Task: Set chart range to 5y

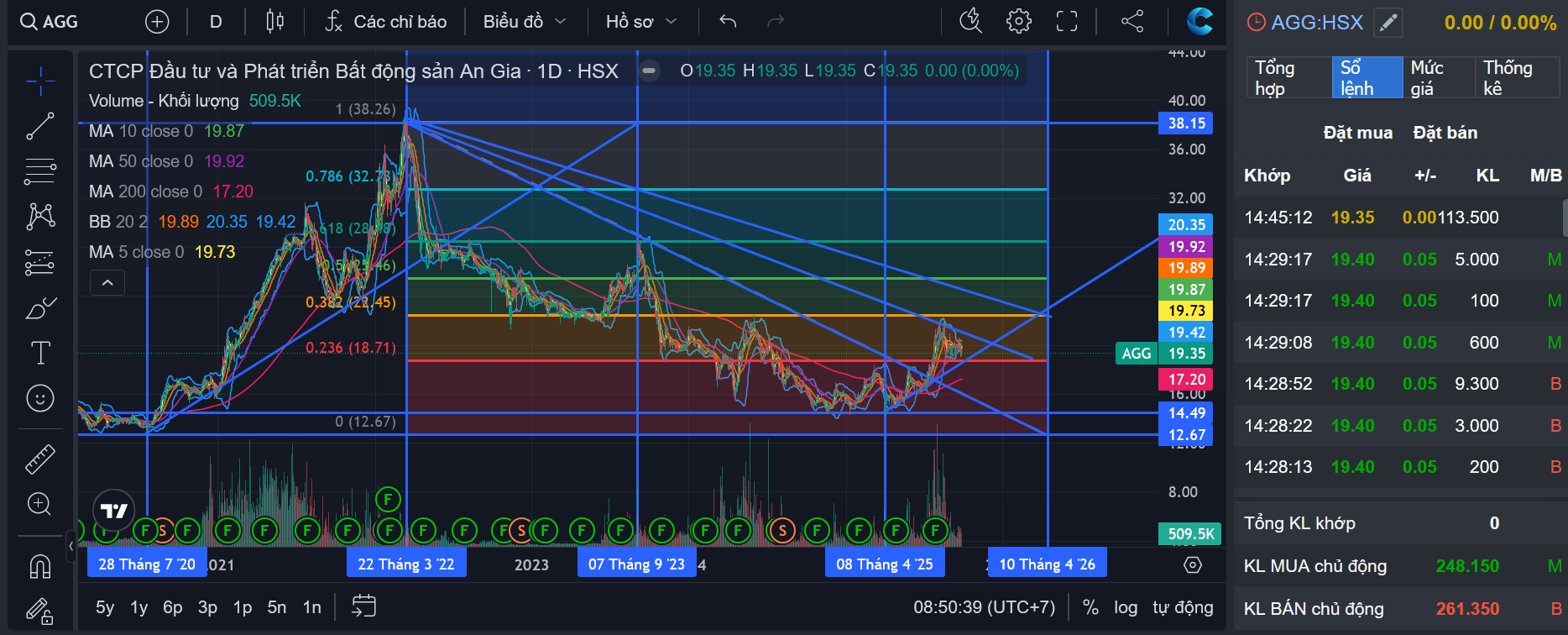Action: coord(105,607)
